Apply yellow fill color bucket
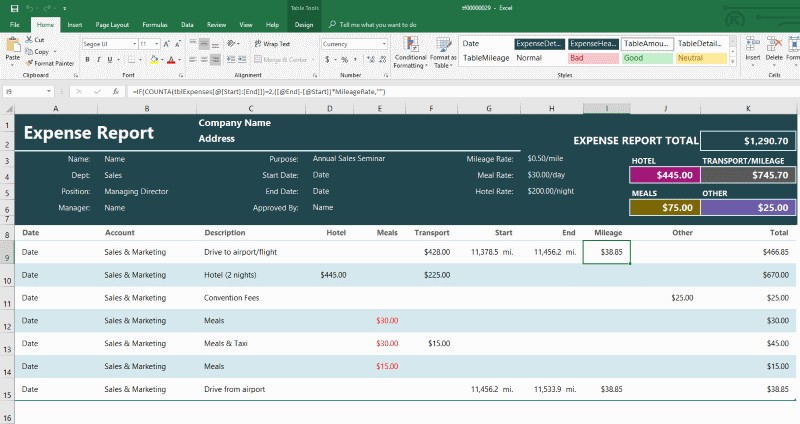This screenshot has height=424, width=800. click(154, 60)
